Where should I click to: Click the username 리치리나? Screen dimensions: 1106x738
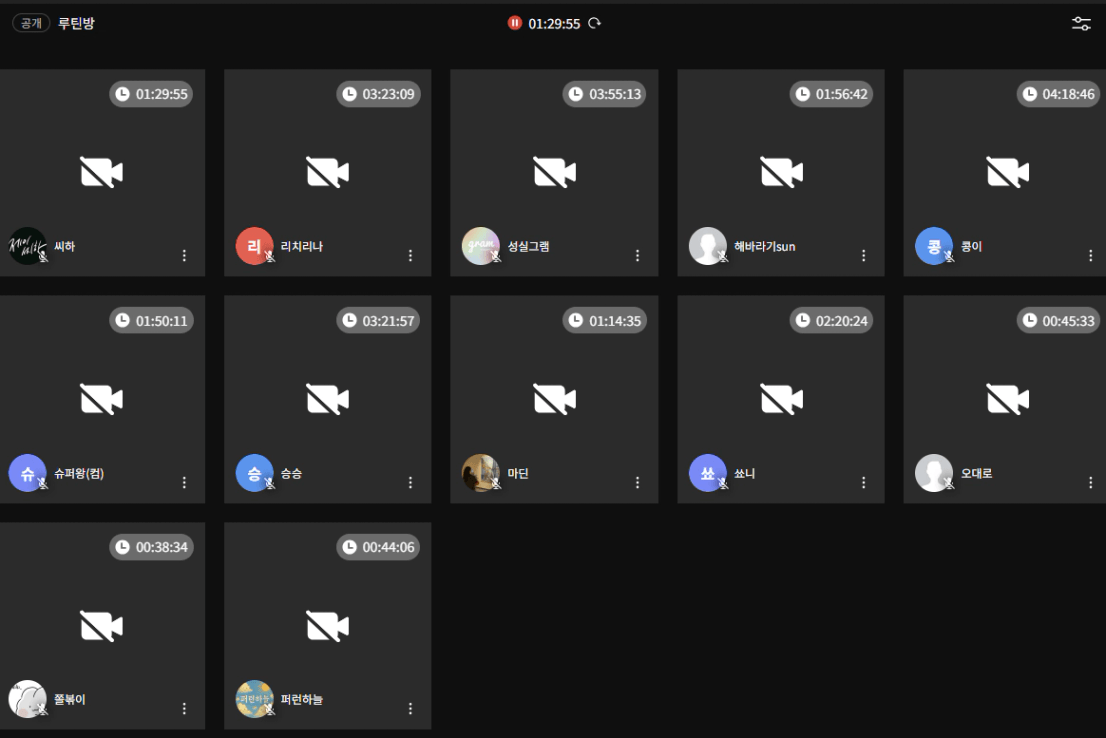click(302, 246)
